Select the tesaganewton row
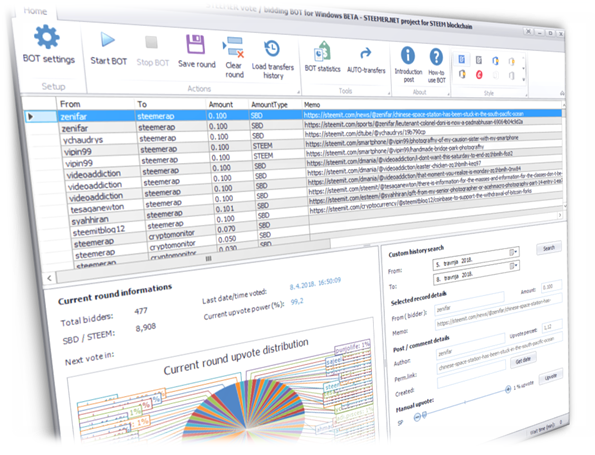 click(97, 208)
